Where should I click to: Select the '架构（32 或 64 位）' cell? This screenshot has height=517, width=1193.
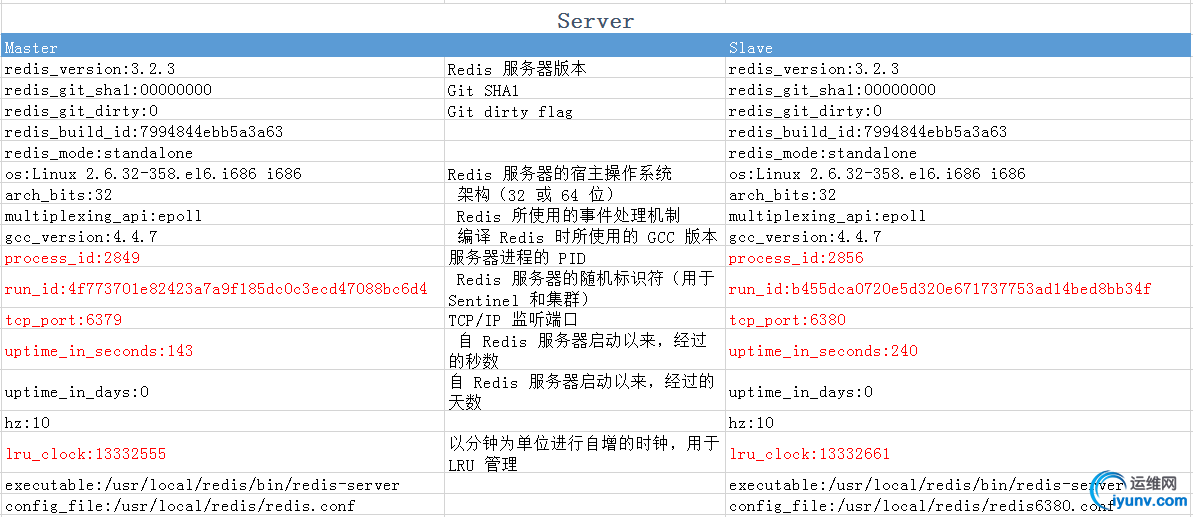[x=584, y=195]
